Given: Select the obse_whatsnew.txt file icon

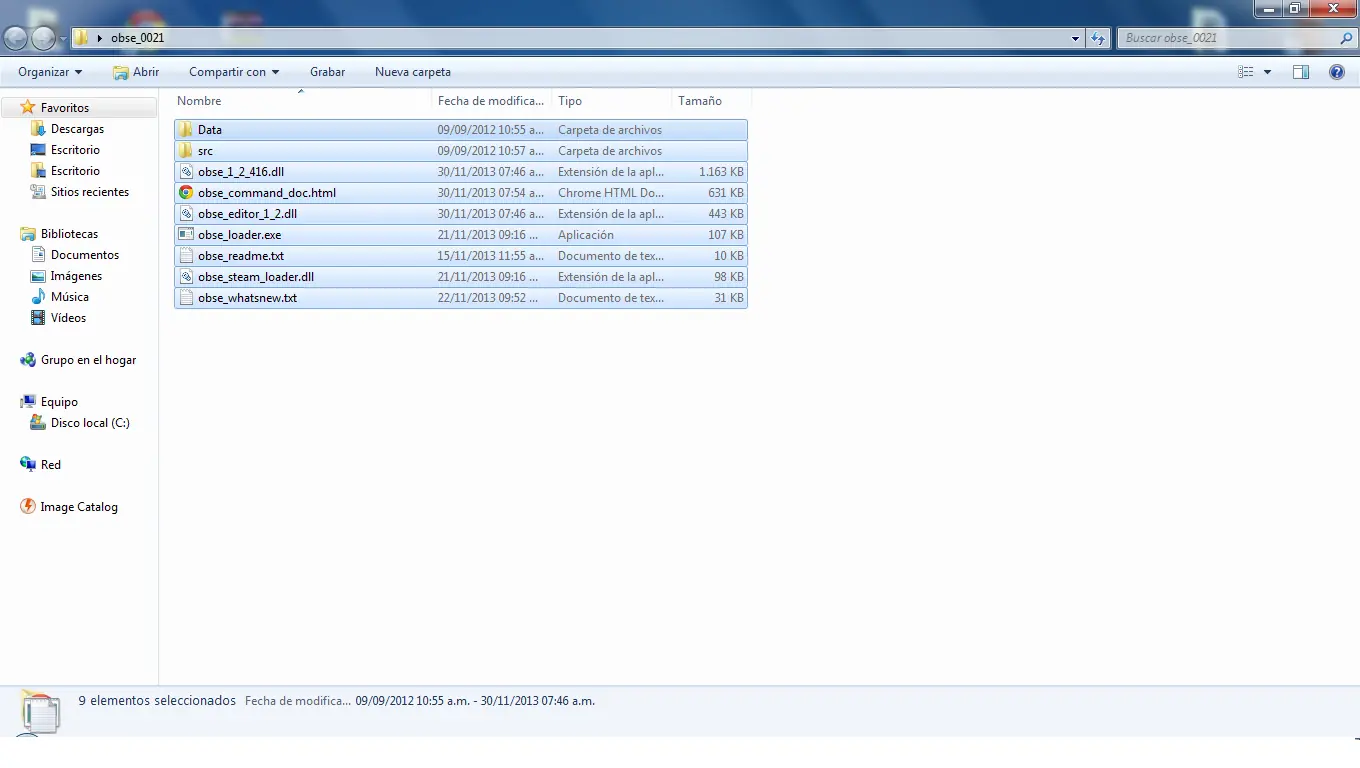Looking at the screenshot, I should point(186,298).
